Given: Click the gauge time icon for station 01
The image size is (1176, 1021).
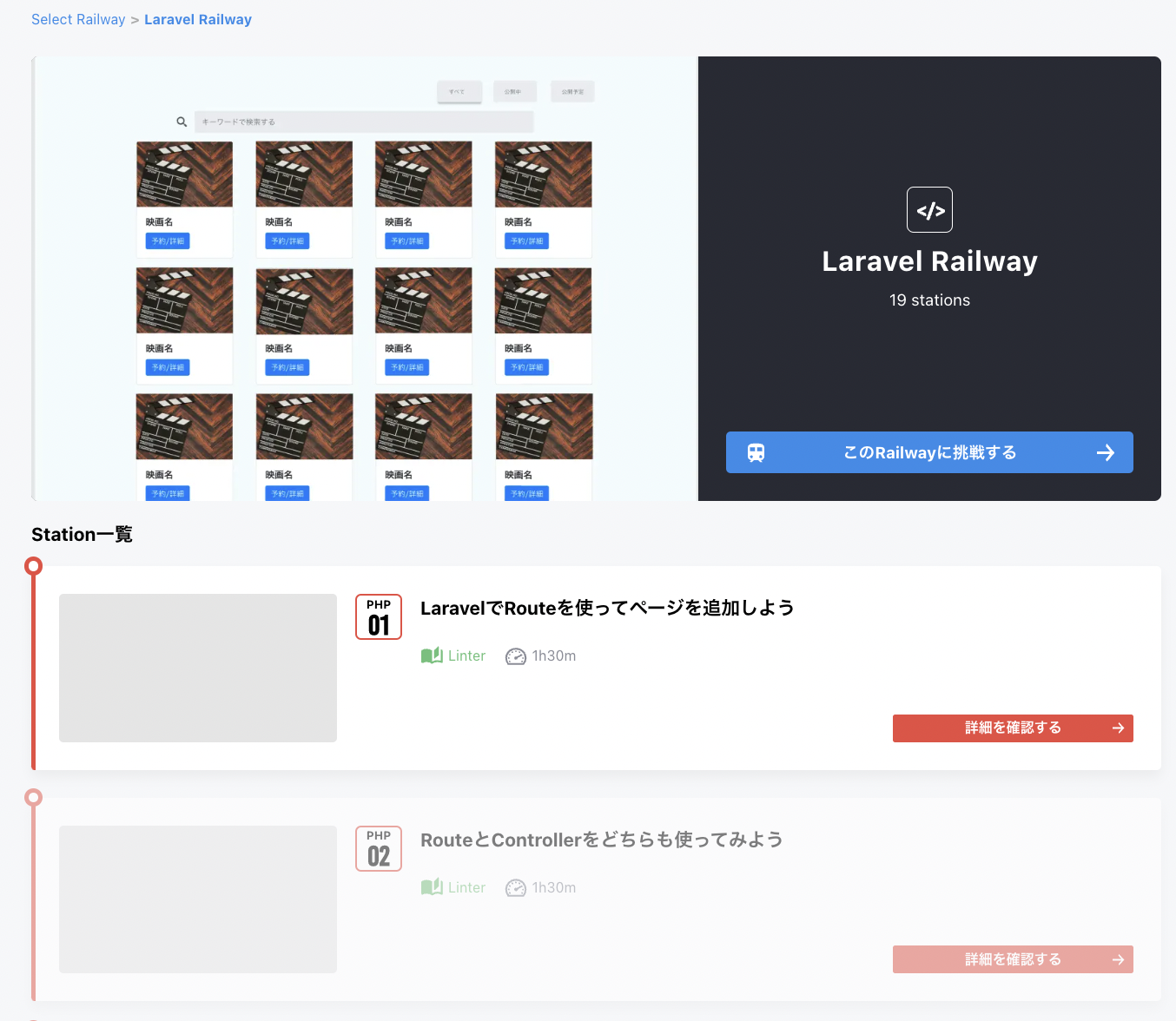Looking at the screenshot, I should [516, 656].
